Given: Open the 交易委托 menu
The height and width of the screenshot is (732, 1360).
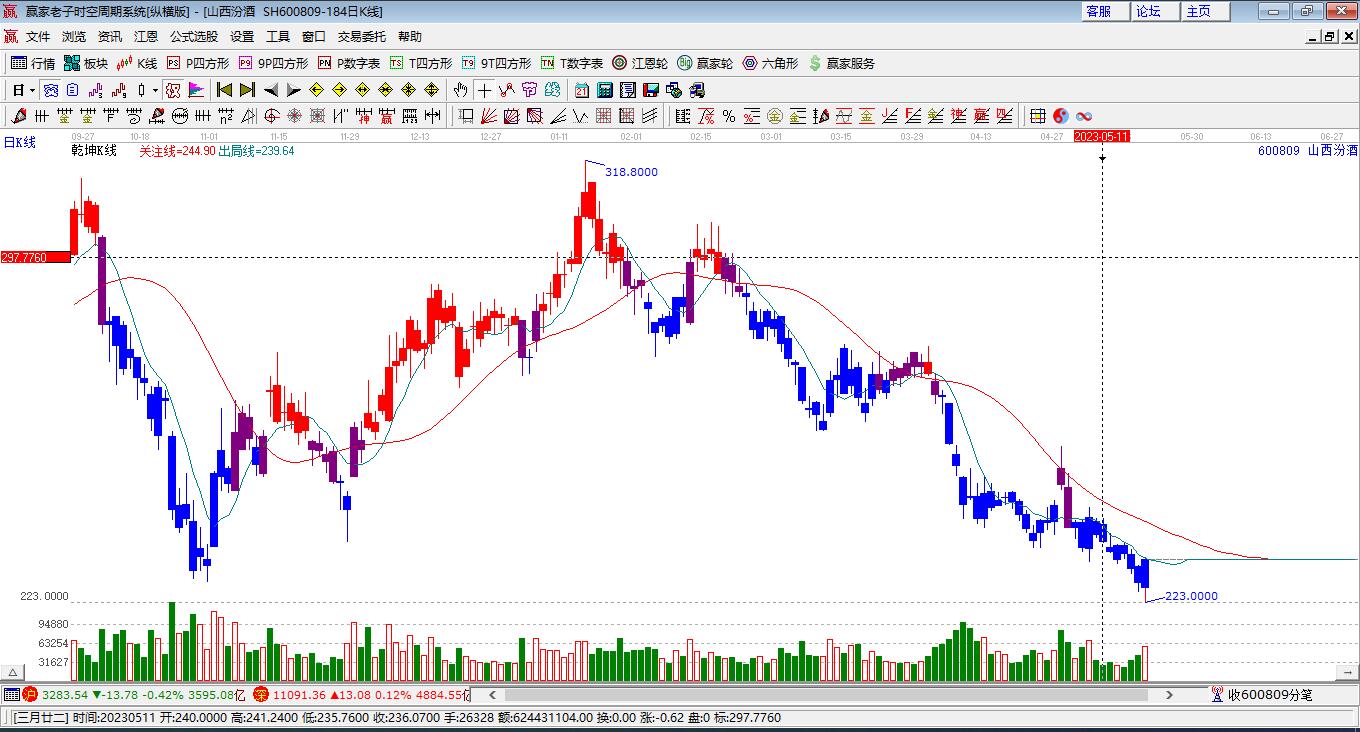Looking at the screenshot, I should click(361, 36).
